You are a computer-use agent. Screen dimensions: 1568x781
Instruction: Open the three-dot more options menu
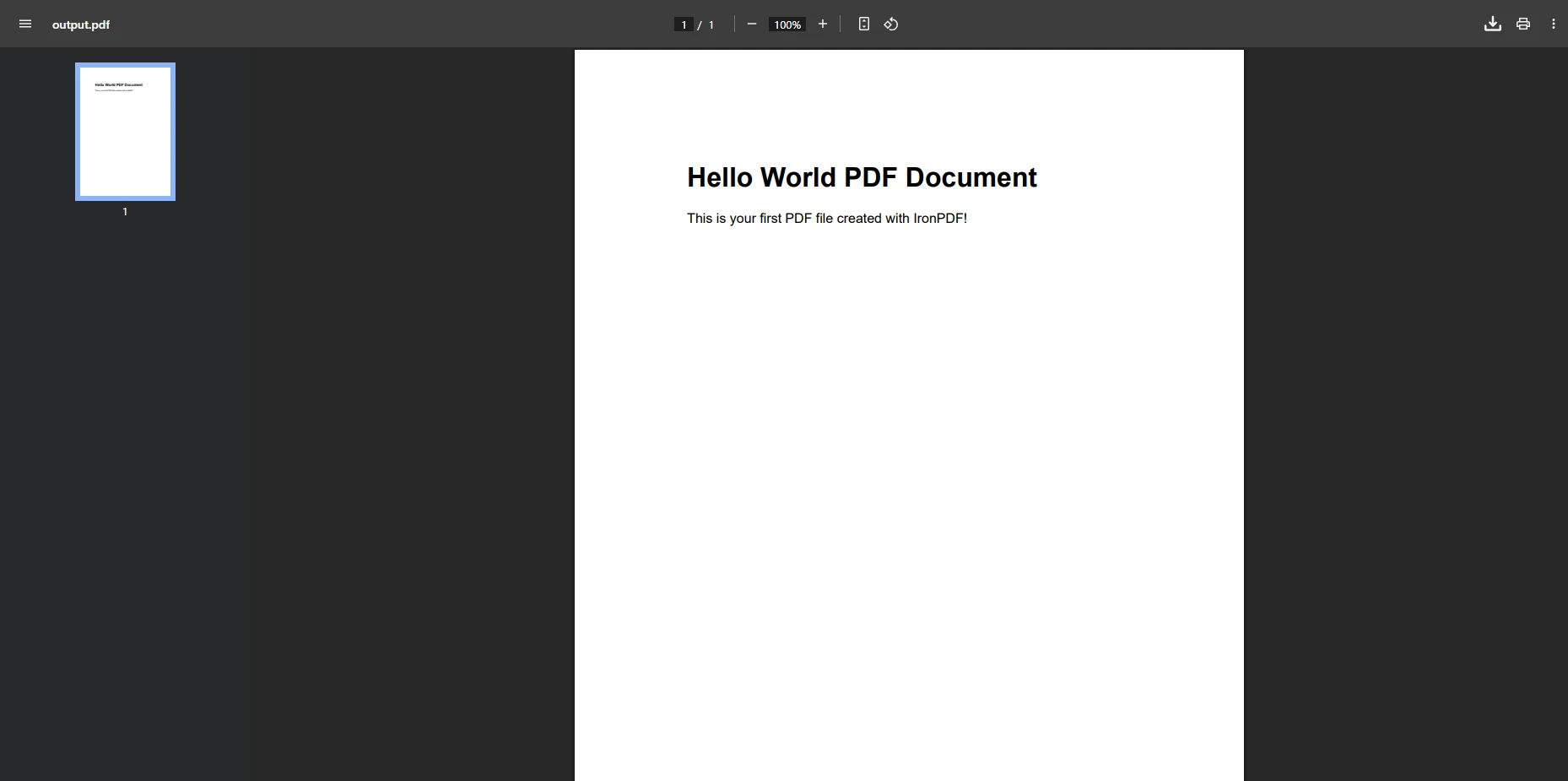1554,24
